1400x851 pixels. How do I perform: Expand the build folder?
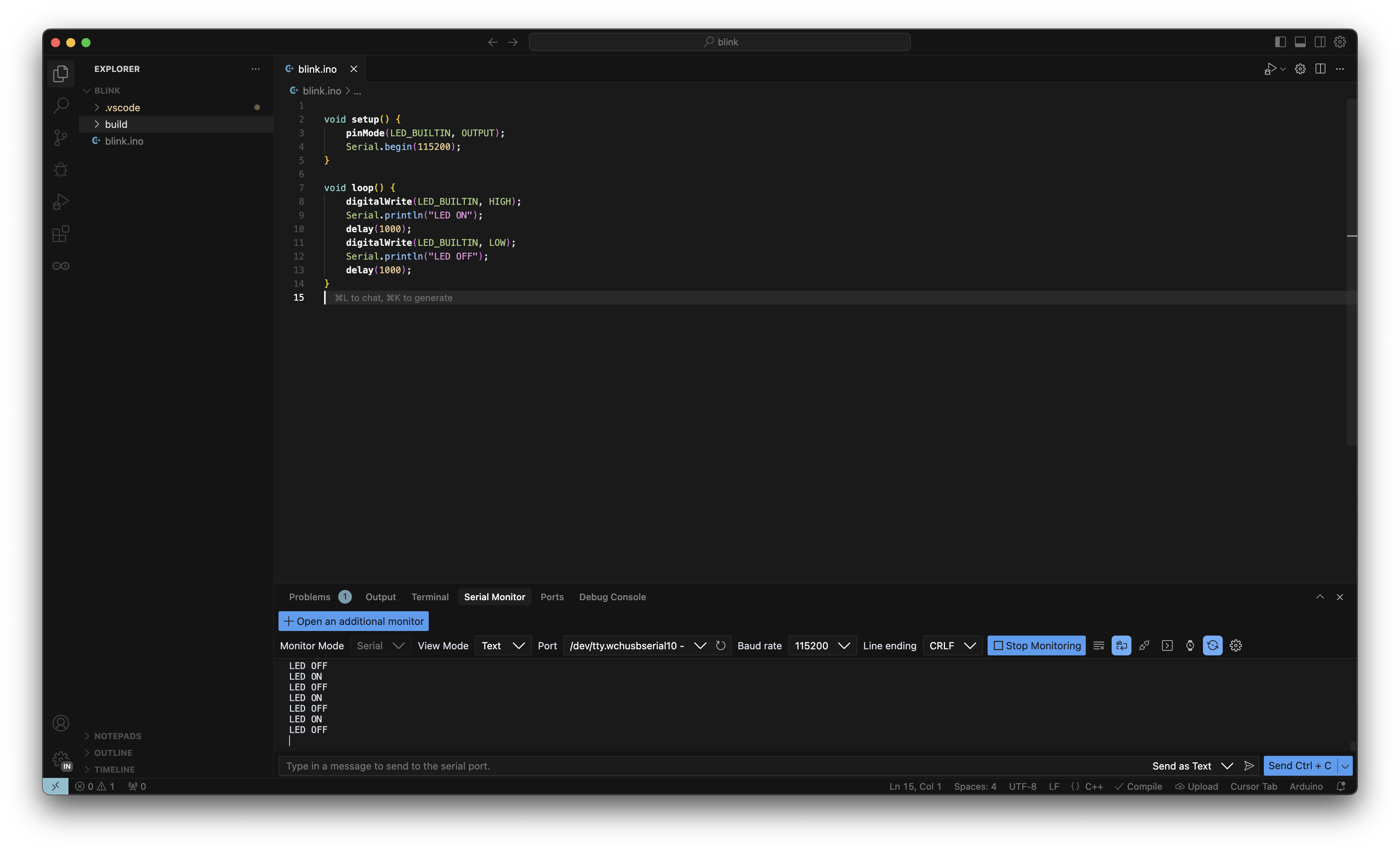point(116,124)
